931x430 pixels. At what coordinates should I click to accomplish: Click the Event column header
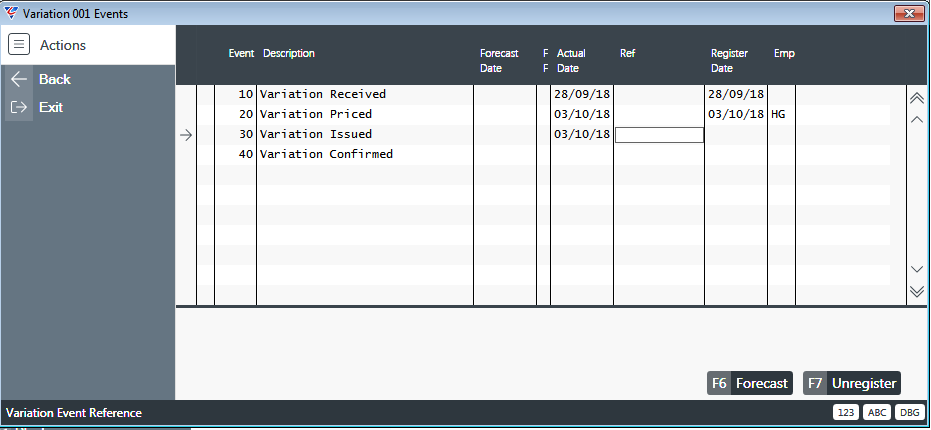tap(241, 53)
